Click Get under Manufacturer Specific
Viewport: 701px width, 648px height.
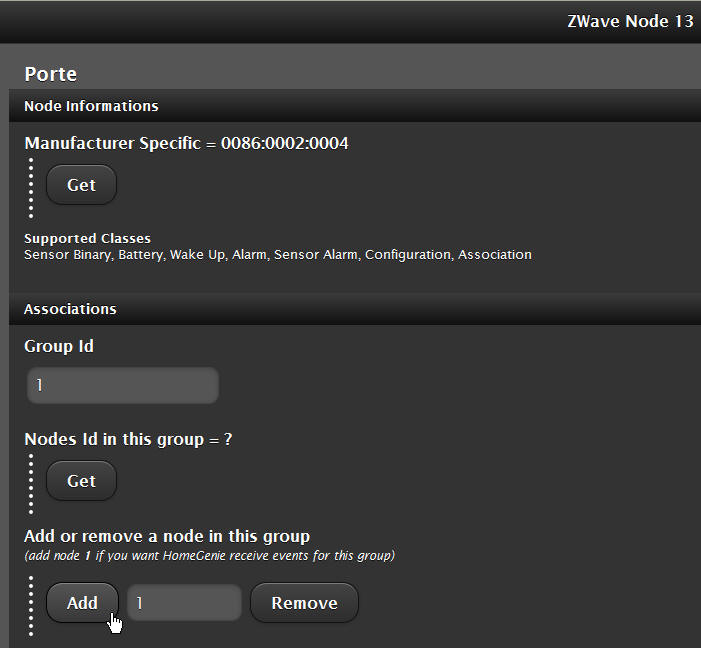point(81,185)
